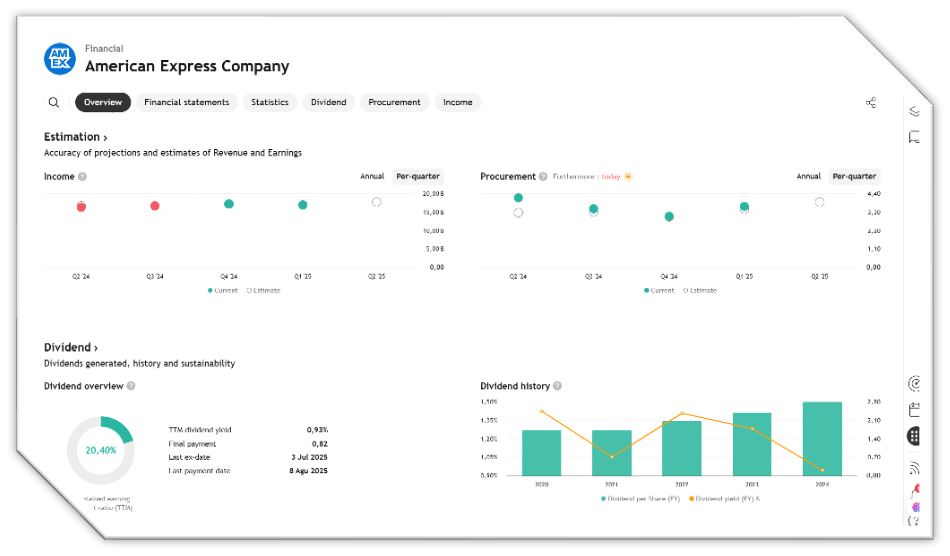The width and height of the screenshot is (950, 556).
Task: Click the Q1 '25 green Income dot
Action: tap(302, 205)
